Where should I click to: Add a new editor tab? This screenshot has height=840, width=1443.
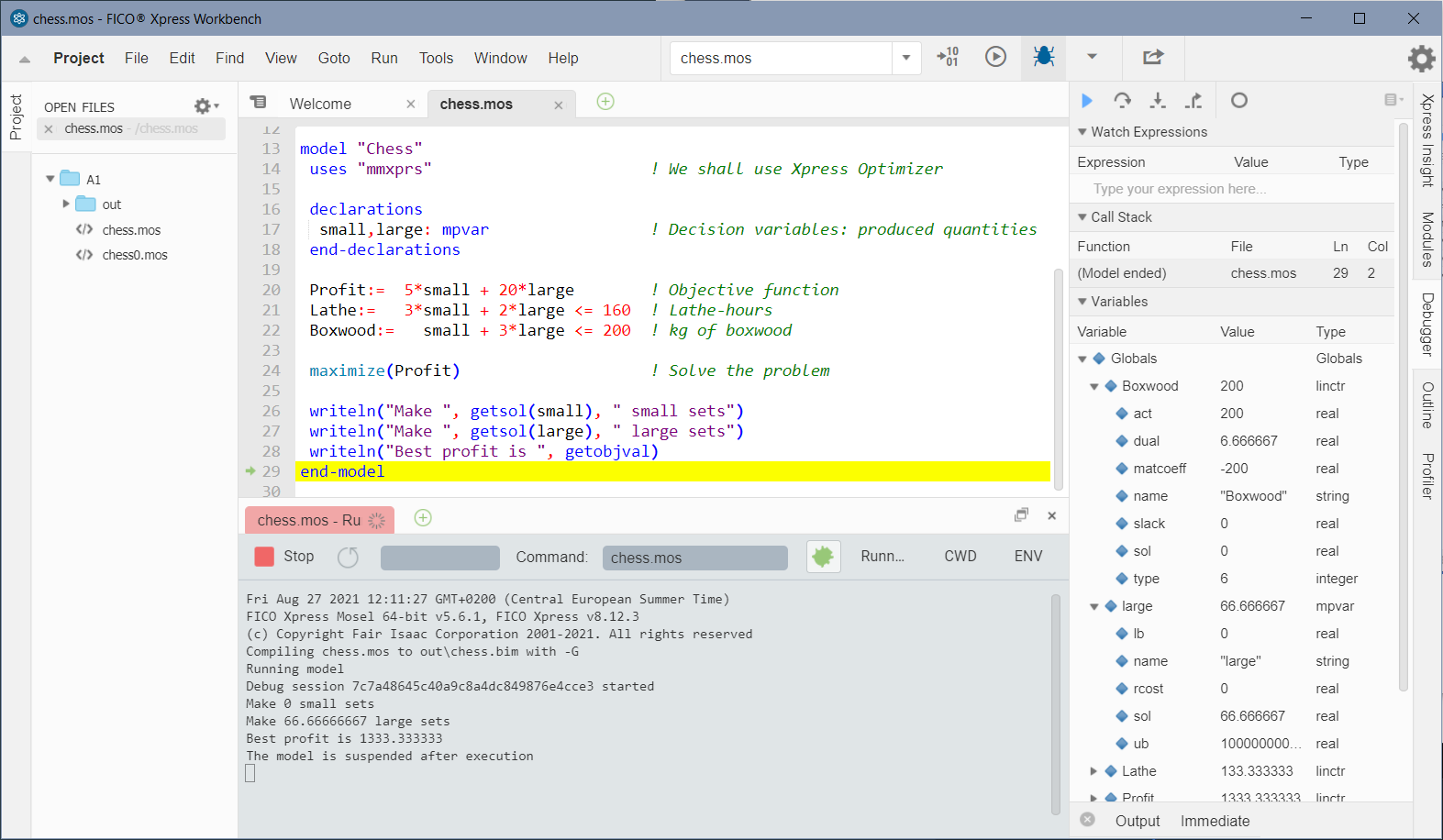point(605,102)
